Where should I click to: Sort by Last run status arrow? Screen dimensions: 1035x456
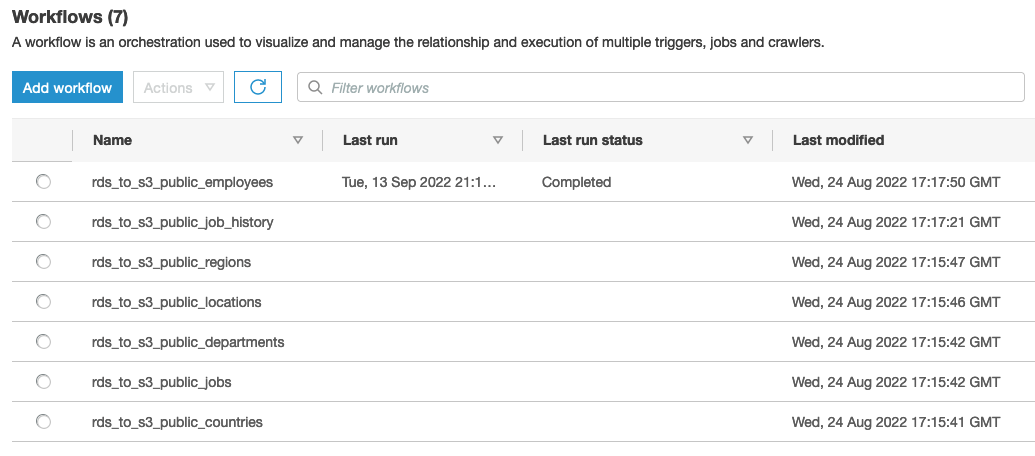point(747,141)
